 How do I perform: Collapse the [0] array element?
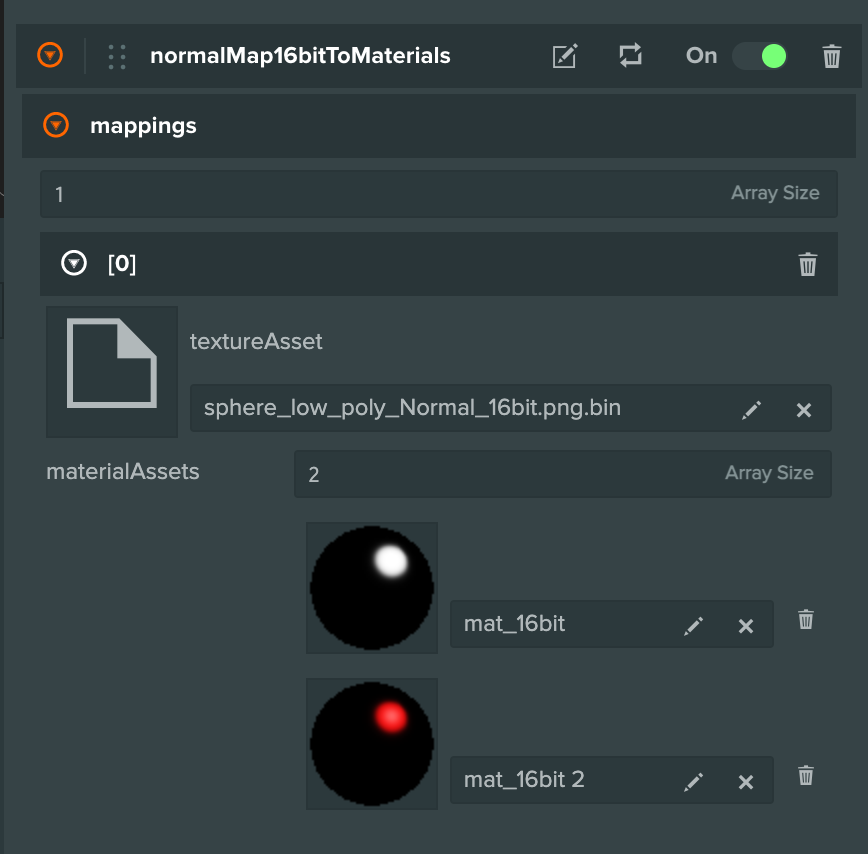(74, 264)
